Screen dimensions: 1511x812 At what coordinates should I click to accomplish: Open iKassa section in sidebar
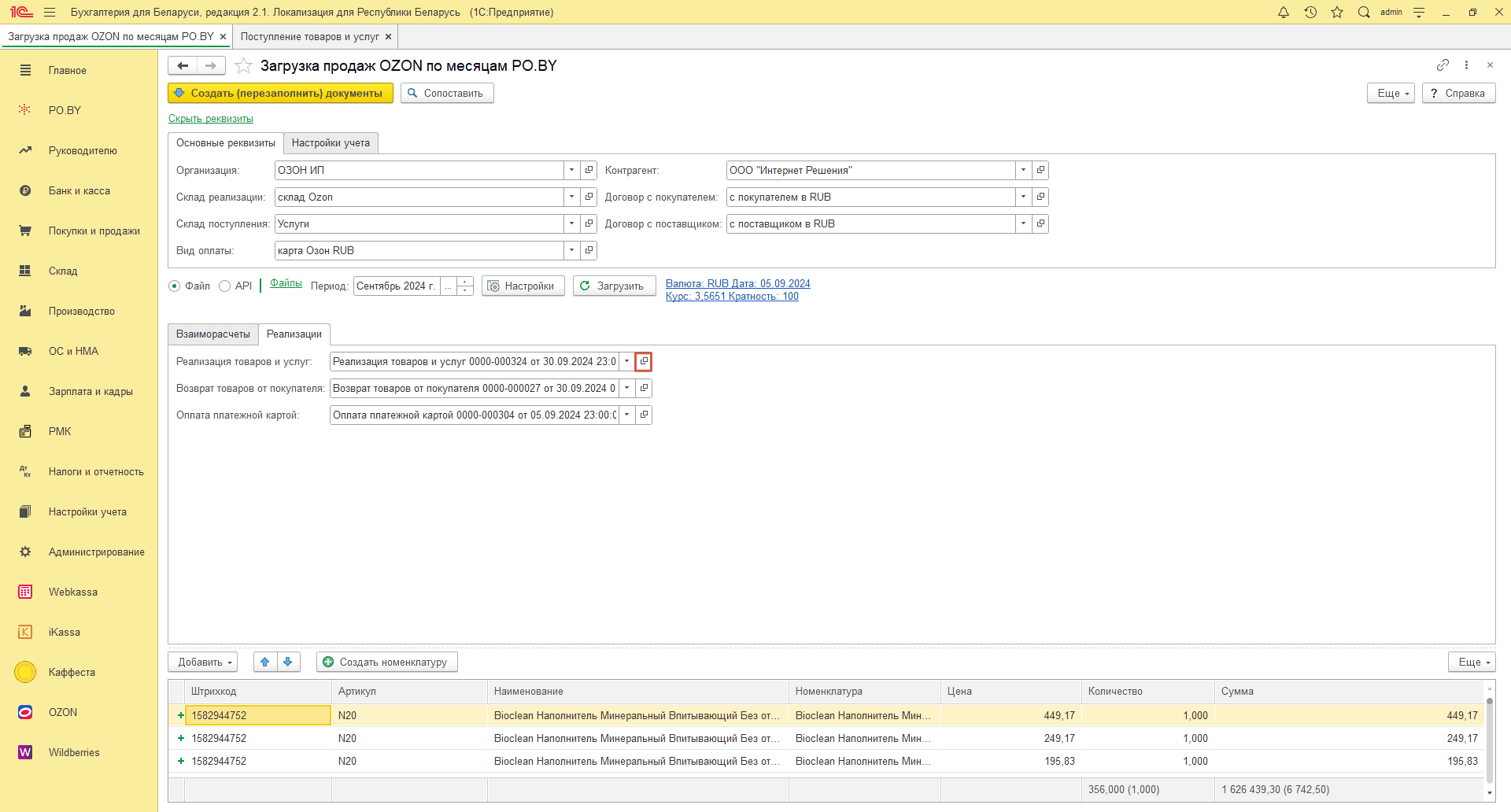[79, 632]
